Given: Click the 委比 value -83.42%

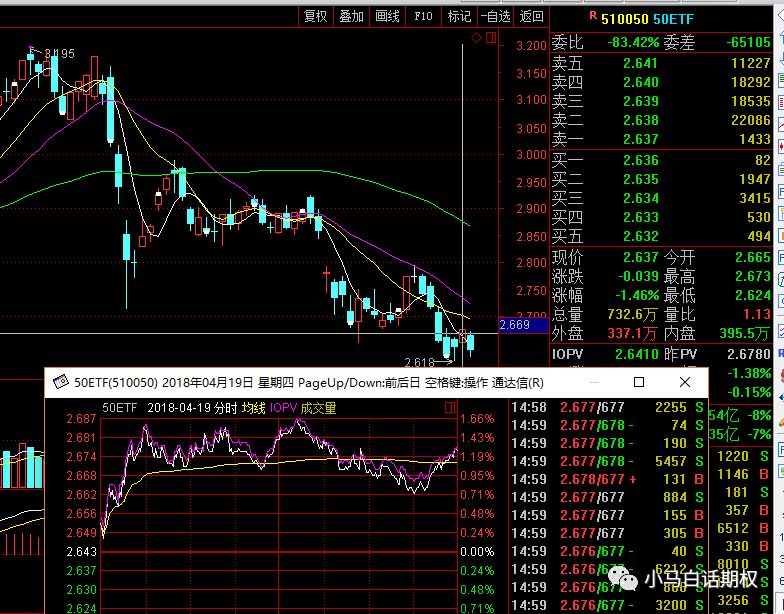Looking at the screenshot, I should tap(633, 42).
